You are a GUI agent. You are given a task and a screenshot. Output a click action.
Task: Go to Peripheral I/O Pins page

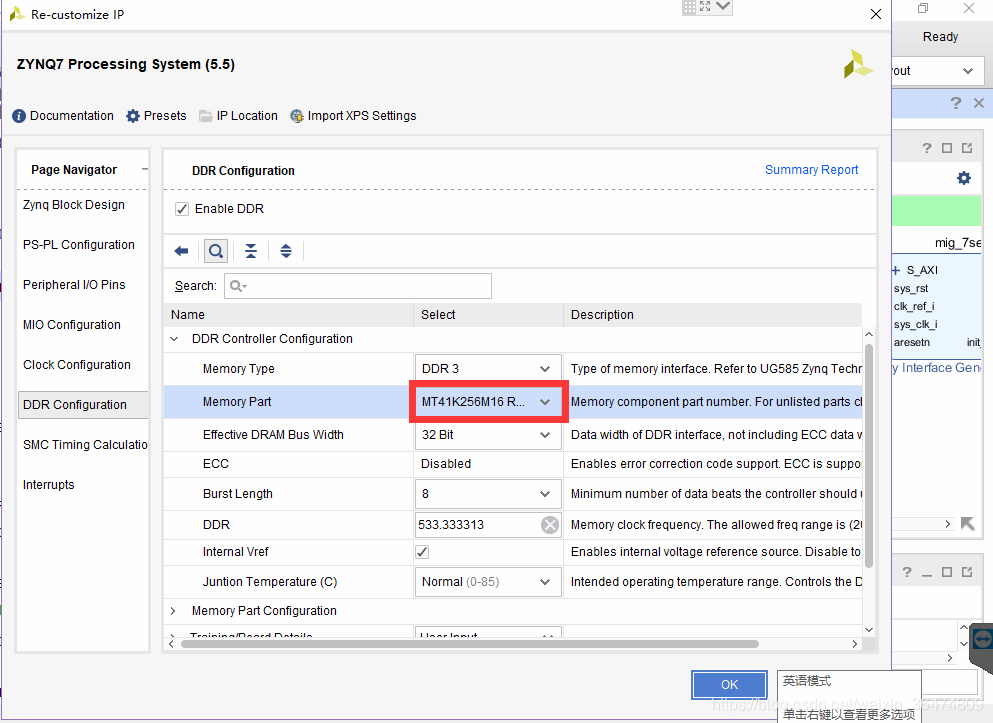coord(75,285)
